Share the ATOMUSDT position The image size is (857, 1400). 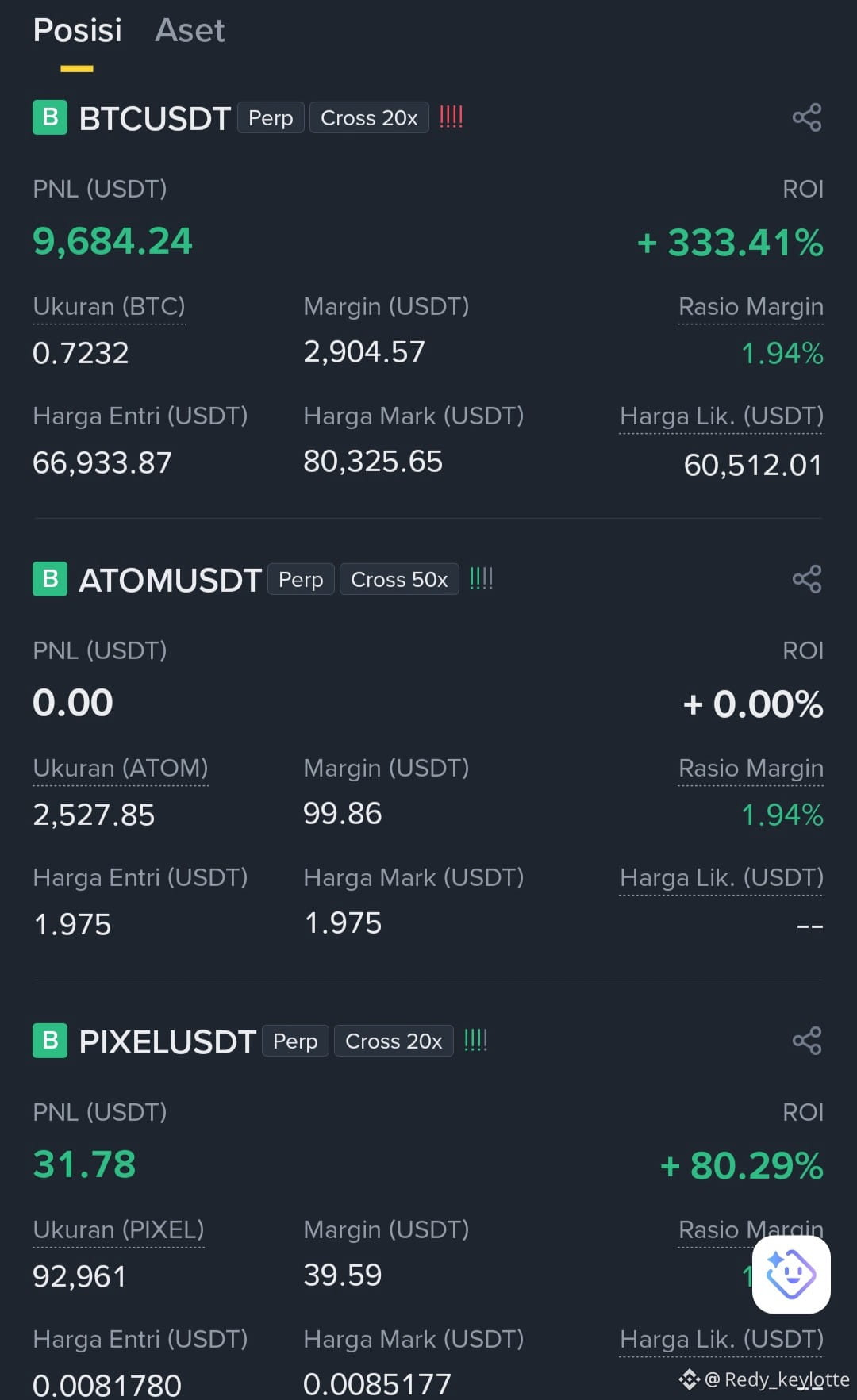[807, 579]
